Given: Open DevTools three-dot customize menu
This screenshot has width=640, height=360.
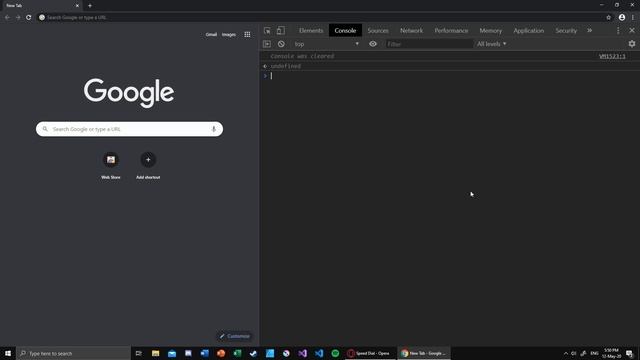Looking at the screenshot, I should tap(618, 31).
